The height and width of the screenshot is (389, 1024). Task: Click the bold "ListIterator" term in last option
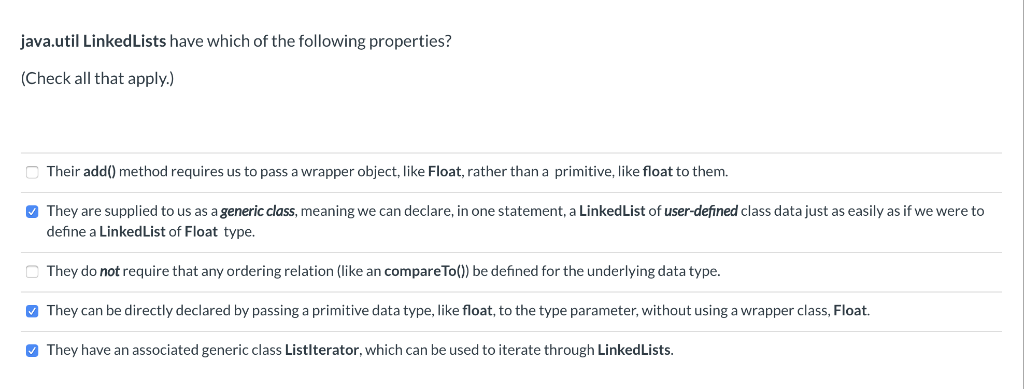(x=322, y=350)
